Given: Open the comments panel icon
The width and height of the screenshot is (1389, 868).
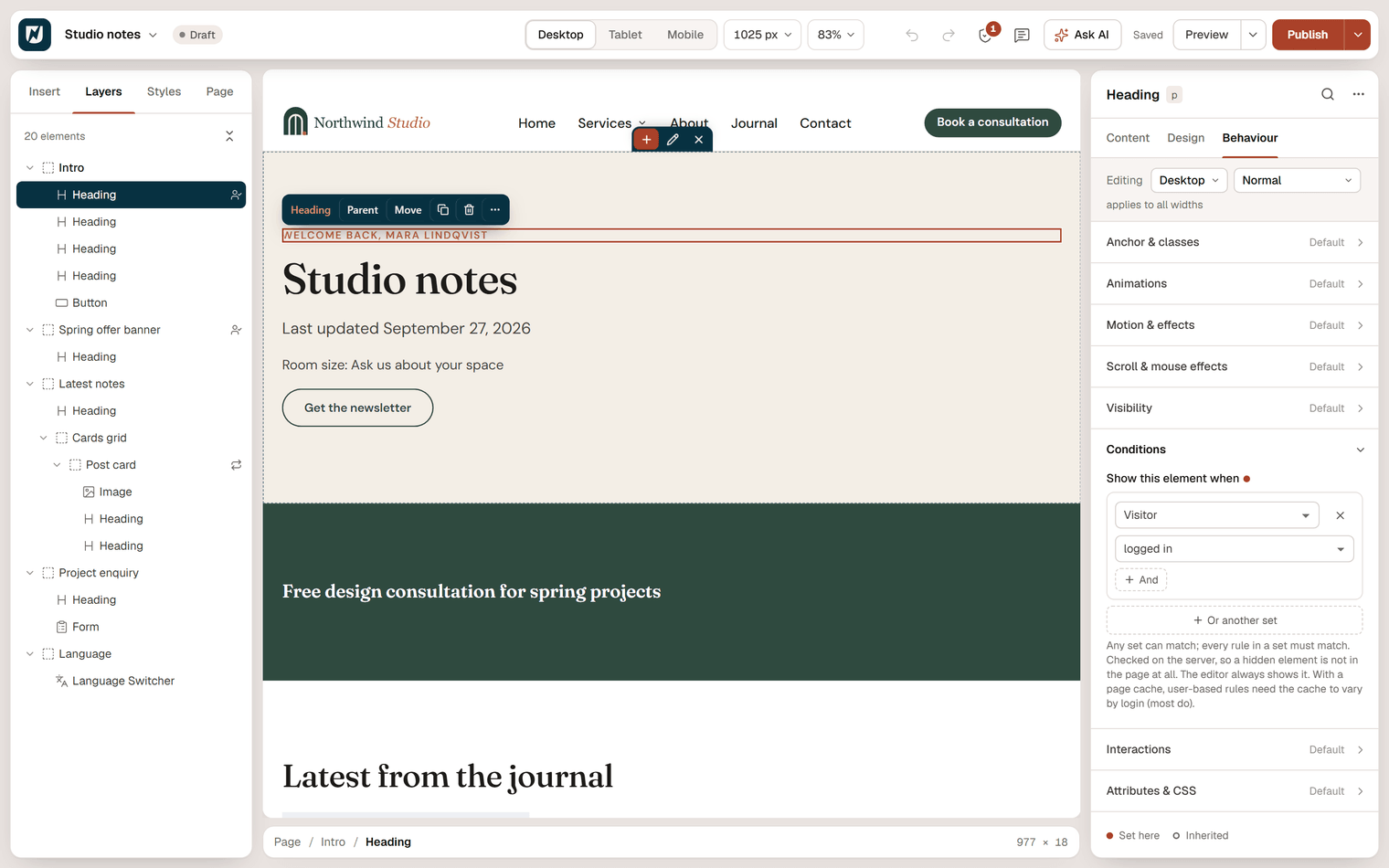Looking at the screenshot, I should point(1022,35).
